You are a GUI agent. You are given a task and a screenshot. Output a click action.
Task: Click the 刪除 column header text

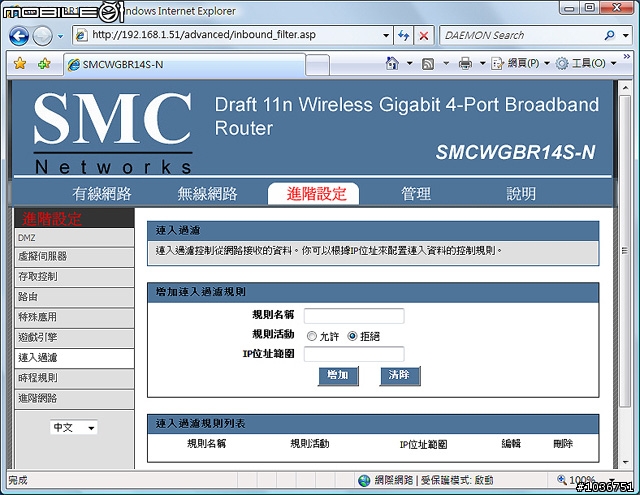563,444
